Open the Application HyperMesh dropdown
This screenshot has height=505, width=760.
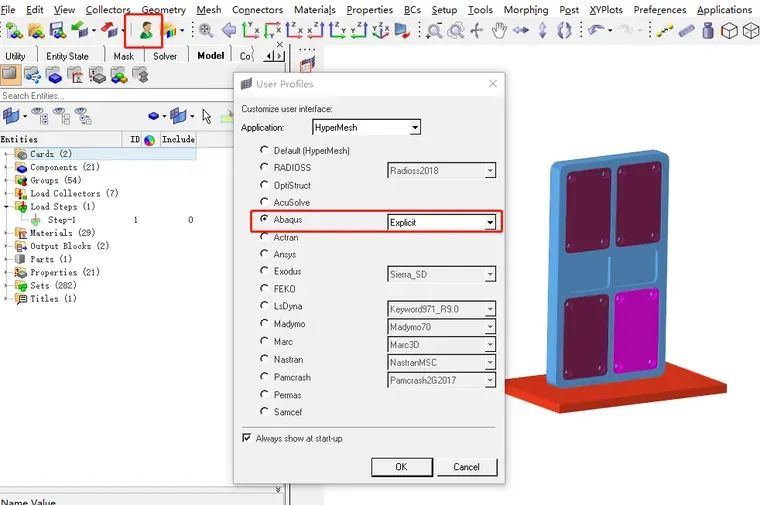[x=415, y=128]
